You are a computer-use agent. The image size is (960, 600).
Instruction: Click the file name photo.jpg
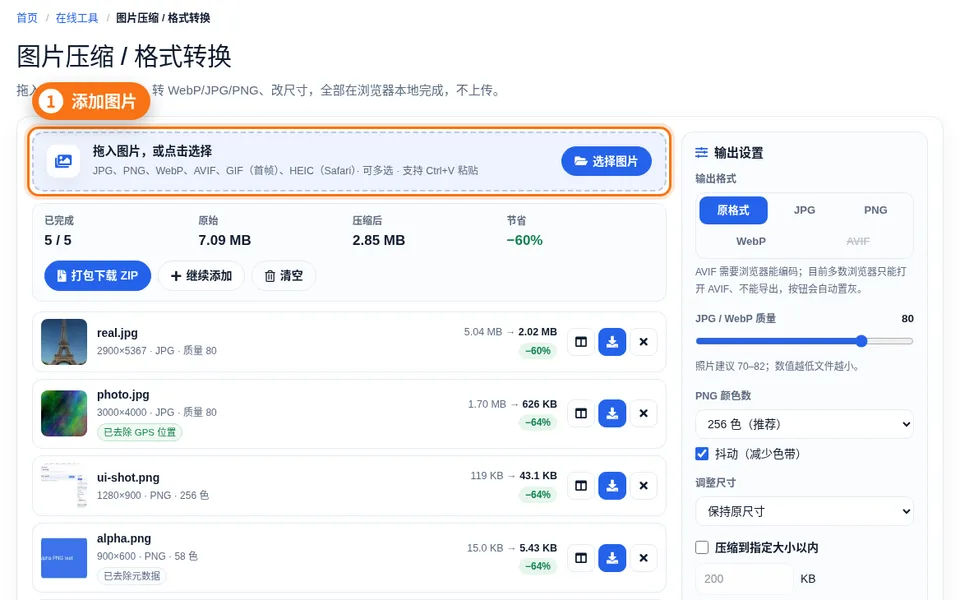pyautogui.click(x=123, y=395)
